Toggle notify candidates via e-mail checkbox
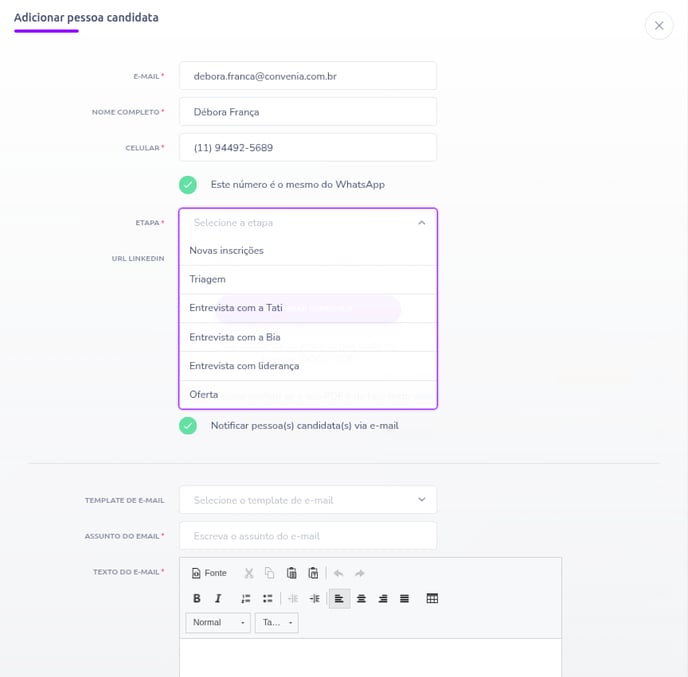 click(188, 426)
